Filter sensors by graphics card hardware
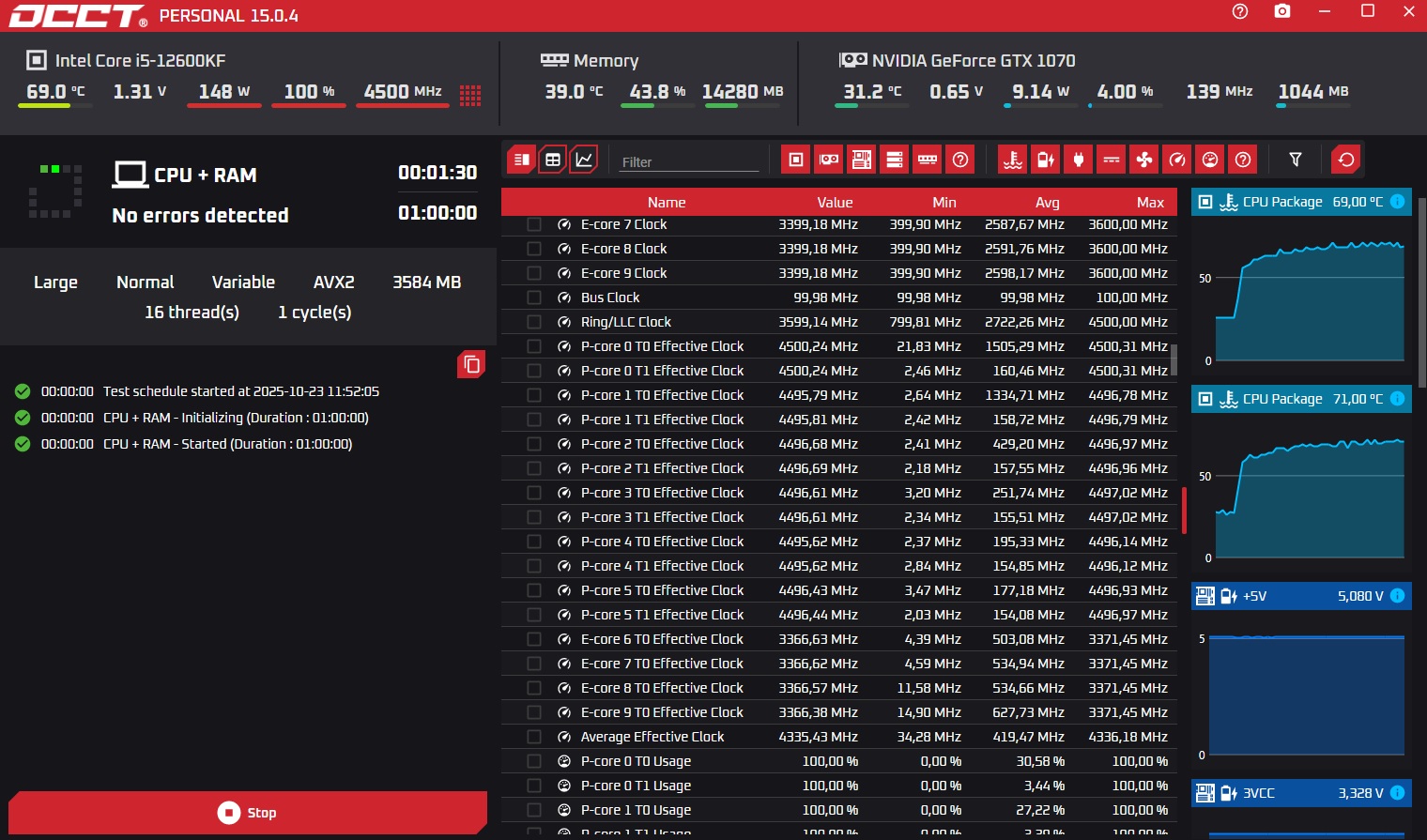 (x=829, y=160)
